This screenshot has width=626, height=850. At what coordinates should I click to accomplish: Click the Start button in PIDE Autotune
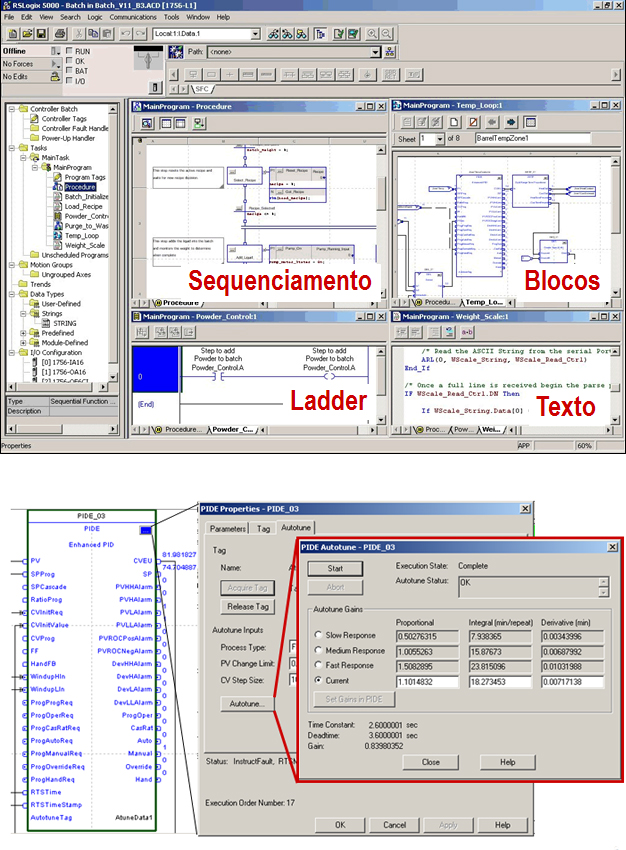pos(335,569)
